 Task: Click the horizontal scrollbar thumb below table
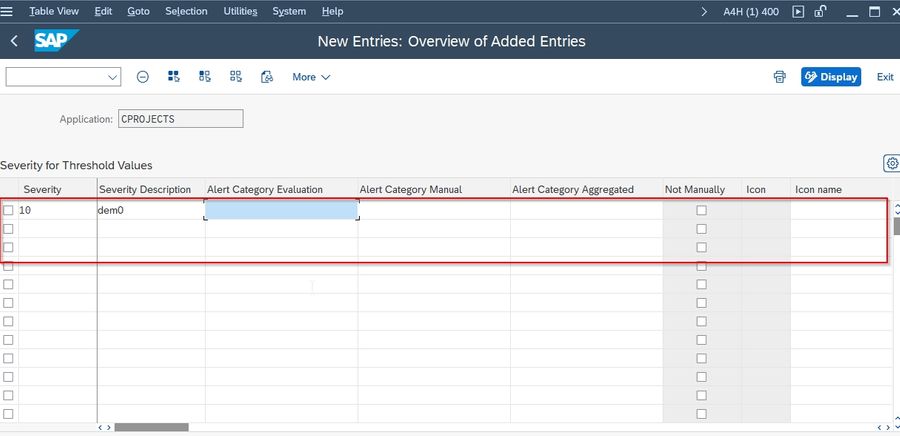pyautogui.click(x=152, y=427)
